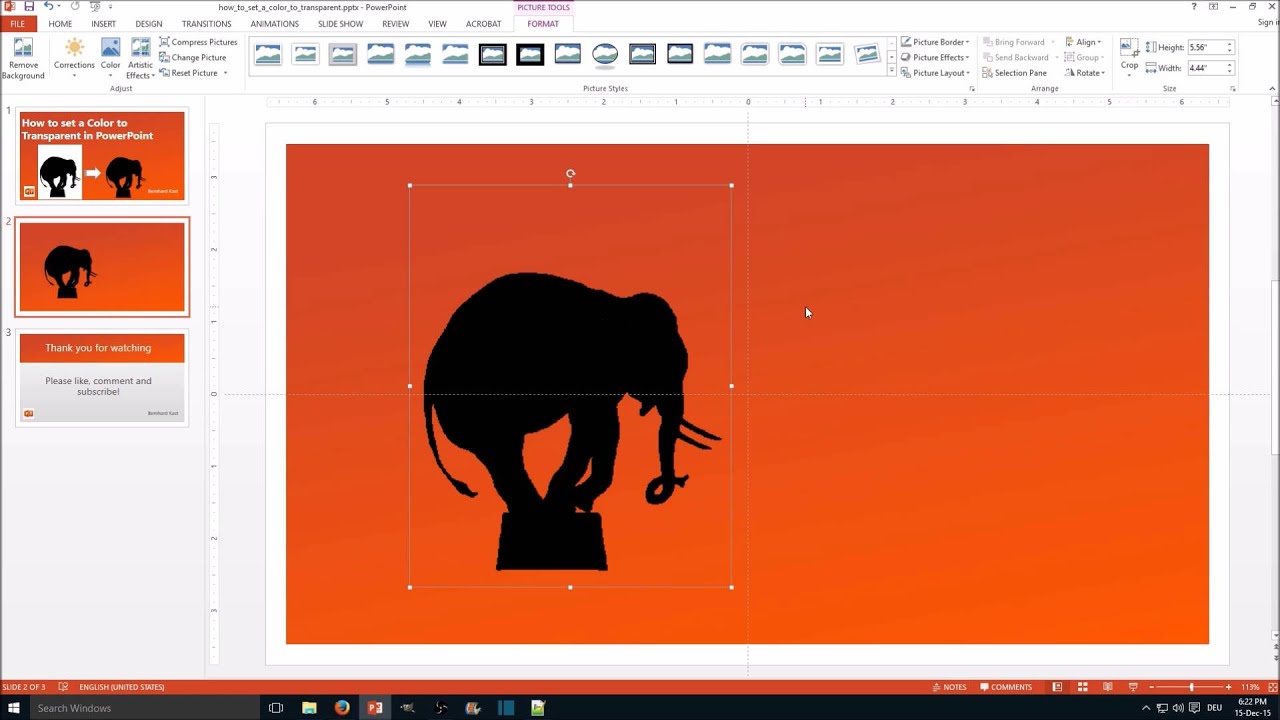This screenshot has height=720, width=1280.
Task: Apply the rotated white picture style at the gallery's end
Action: (867, 54)
